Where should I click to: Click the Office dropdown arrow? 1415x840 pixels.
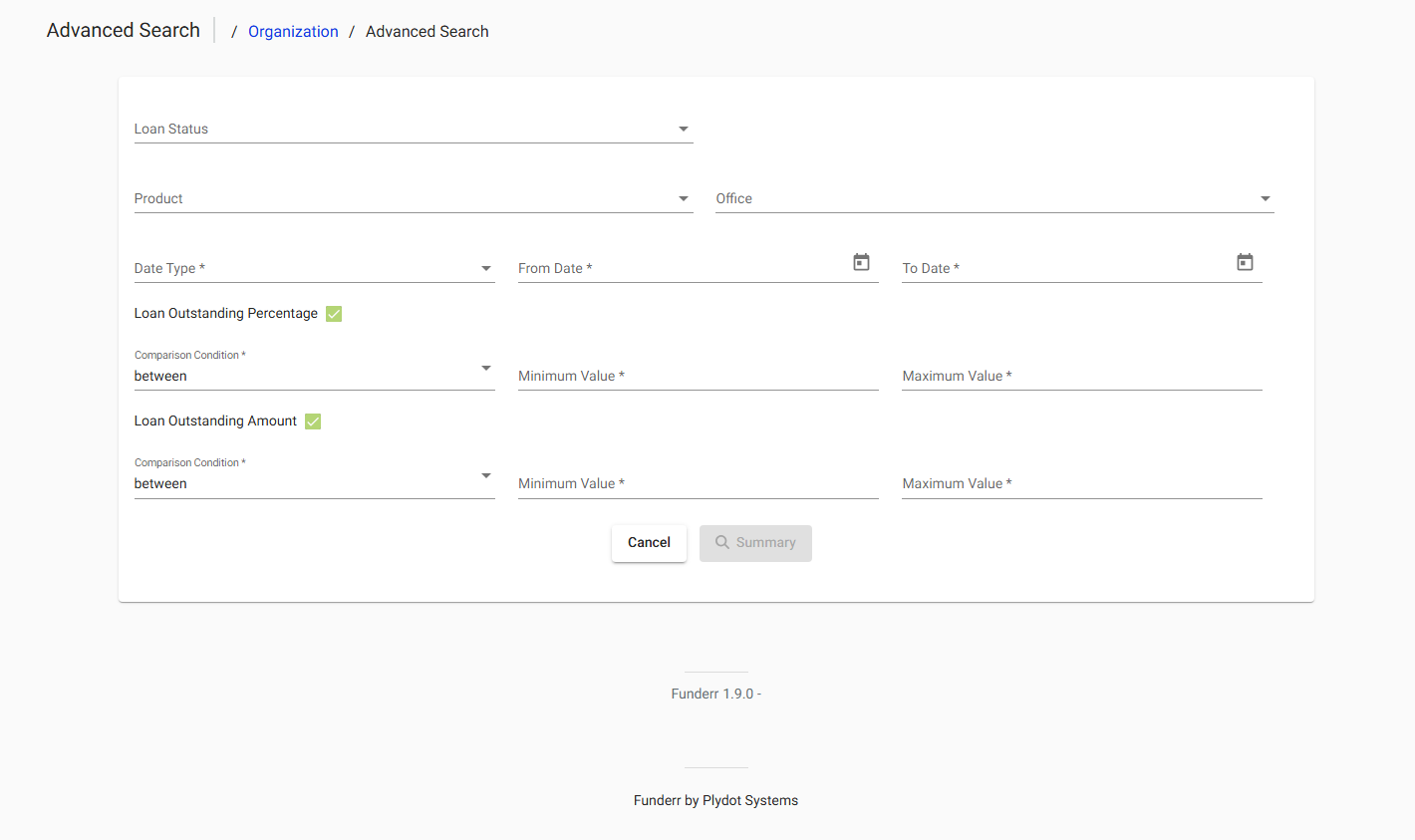pyautogui.click(x=1266, y=198)
